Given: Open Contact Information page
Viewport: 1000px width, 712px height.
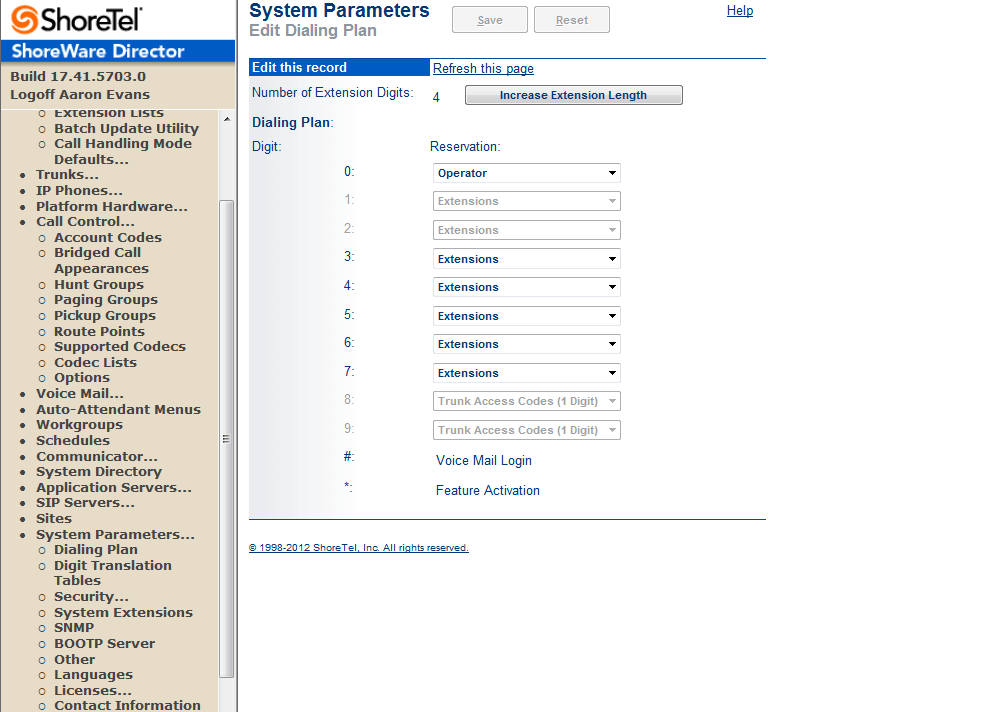Looking at the screenshot, I should click(x=127, y=705).
